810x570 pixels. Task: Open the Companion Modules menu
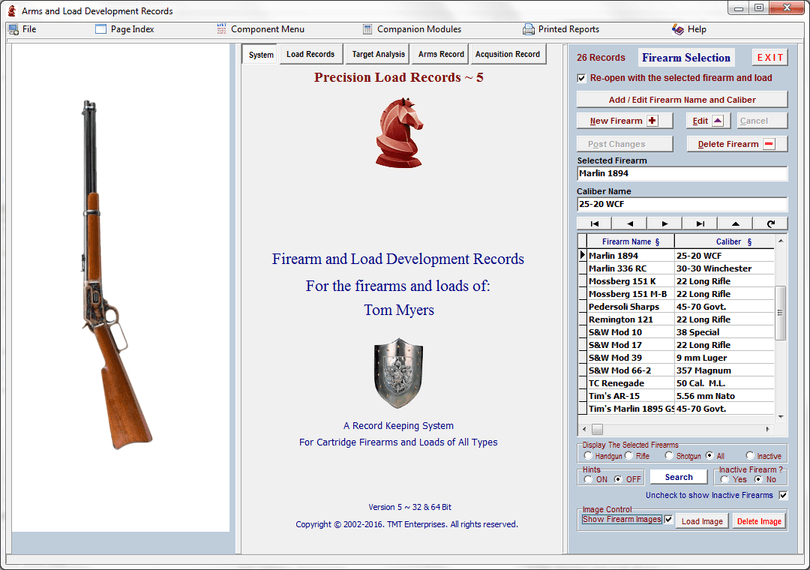point(411,29)
